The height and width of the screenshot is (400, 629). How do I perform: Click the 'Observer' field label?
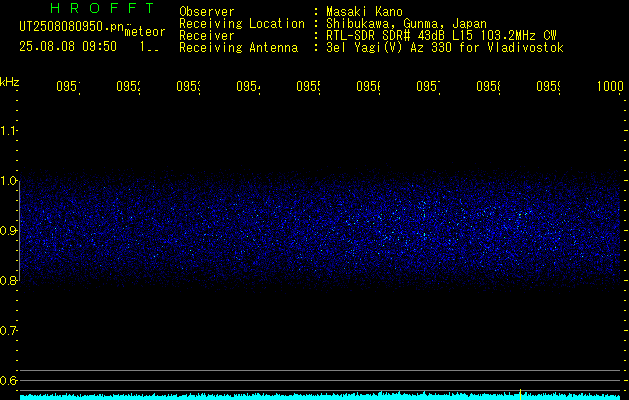pos(207,12)
